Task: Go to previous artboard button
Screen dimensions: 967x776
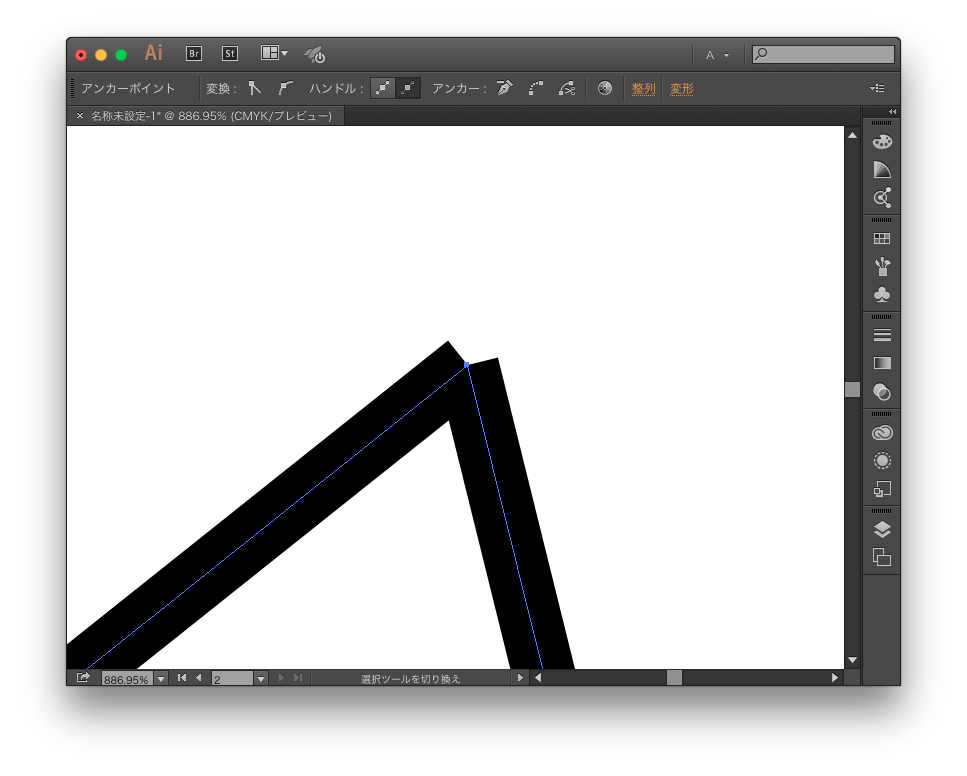Action: point(199,678)
